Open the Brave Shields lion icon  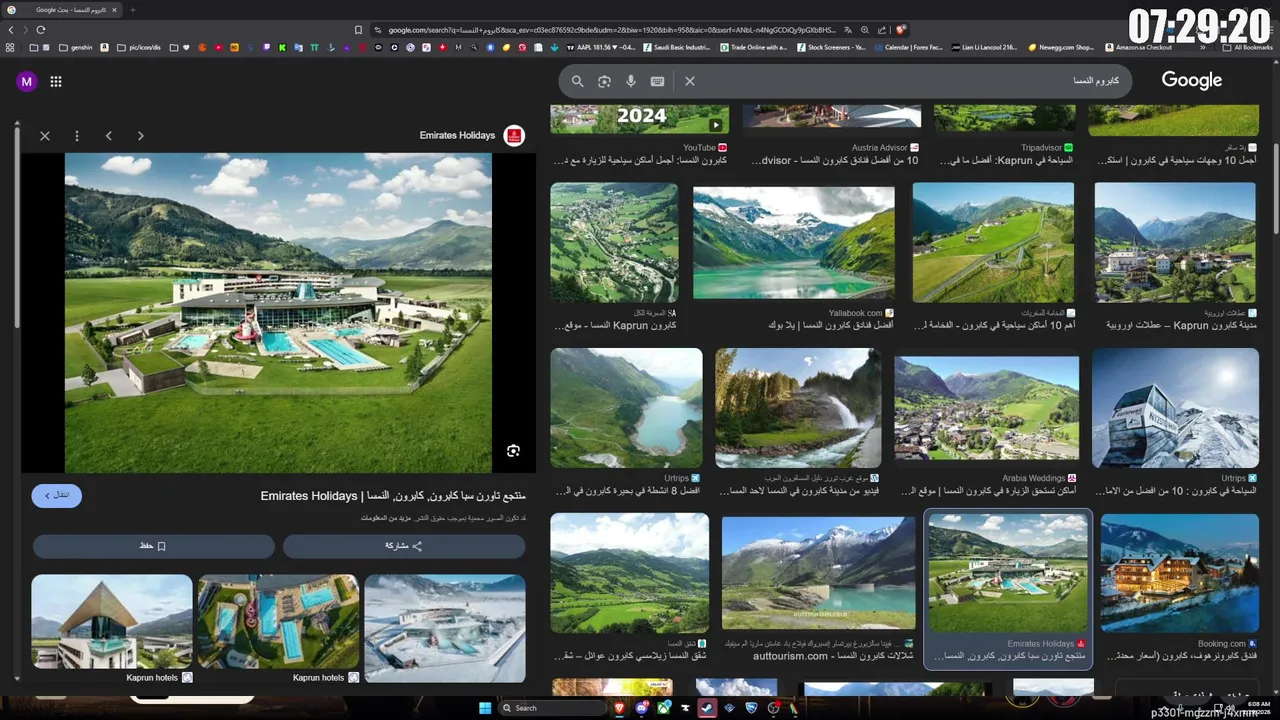coord(901,30)
